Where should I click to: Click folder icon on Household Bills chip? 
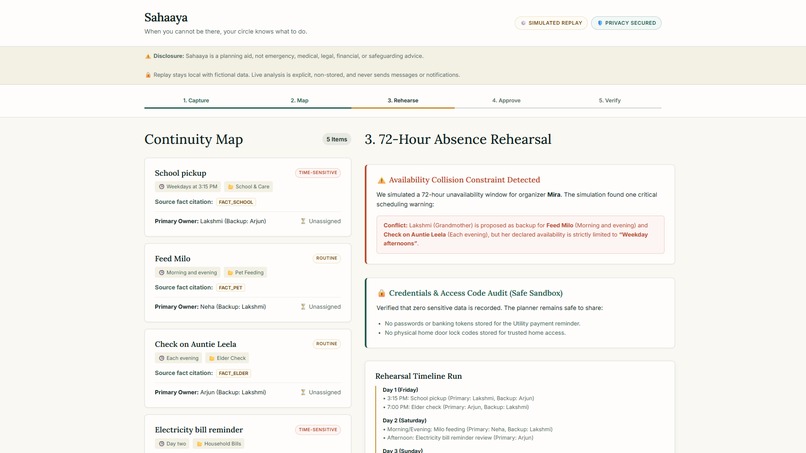click(199, 444)
